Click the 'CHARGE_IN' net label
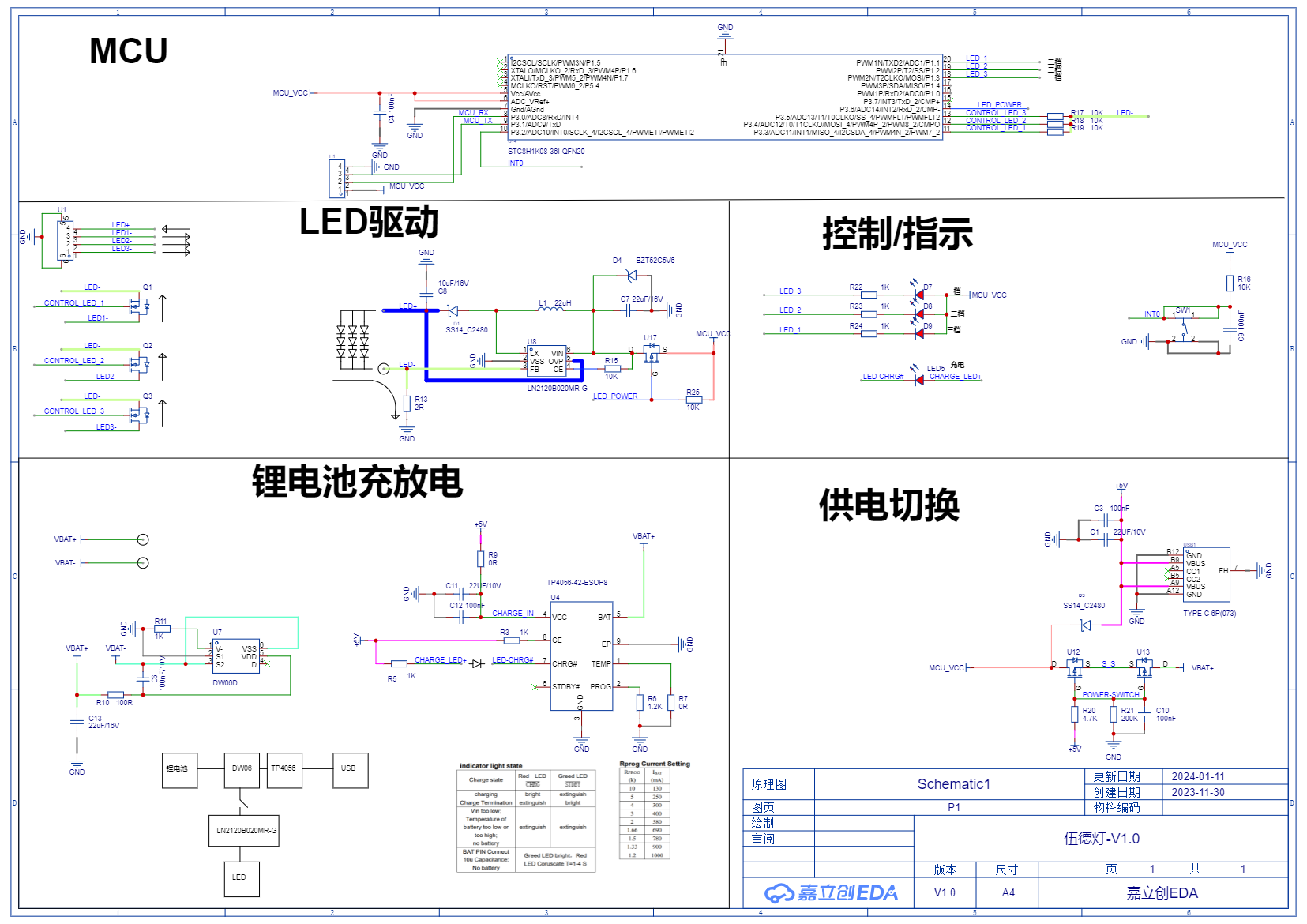 click(513, 614)
